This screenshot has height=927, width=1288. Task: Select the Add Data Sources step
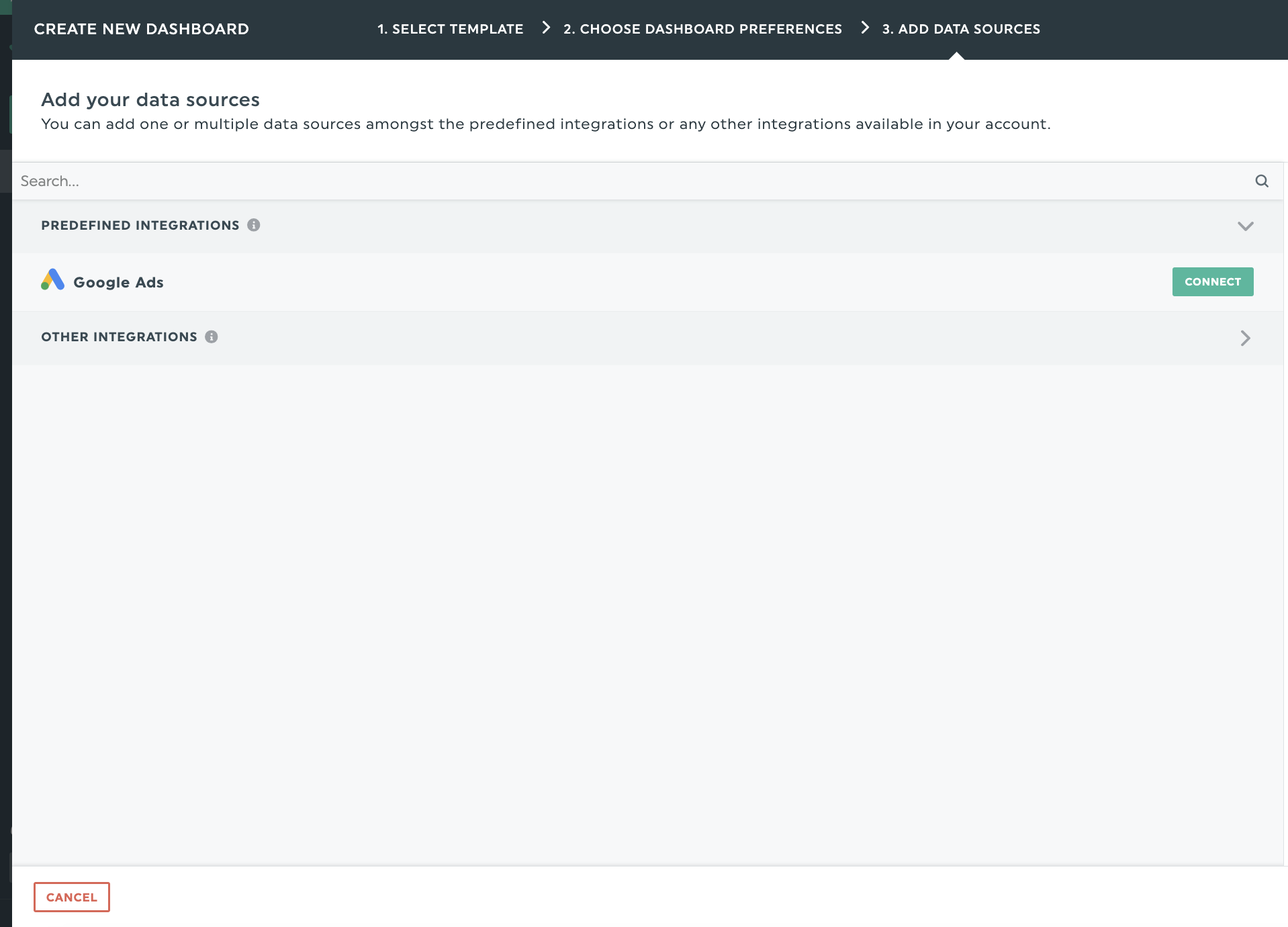click(x=960, y=29)
